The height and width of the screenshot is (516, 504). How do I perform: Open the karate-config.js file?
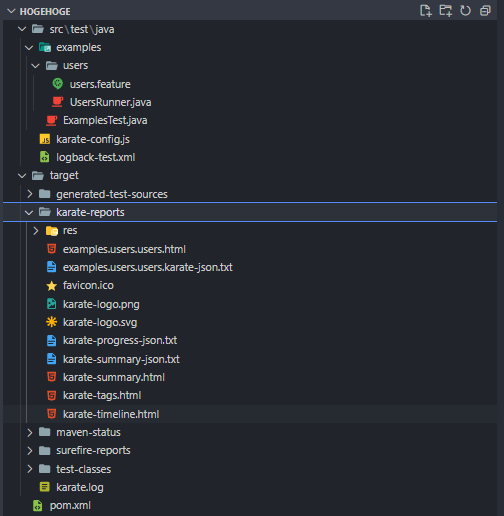(x=93, y=139)
